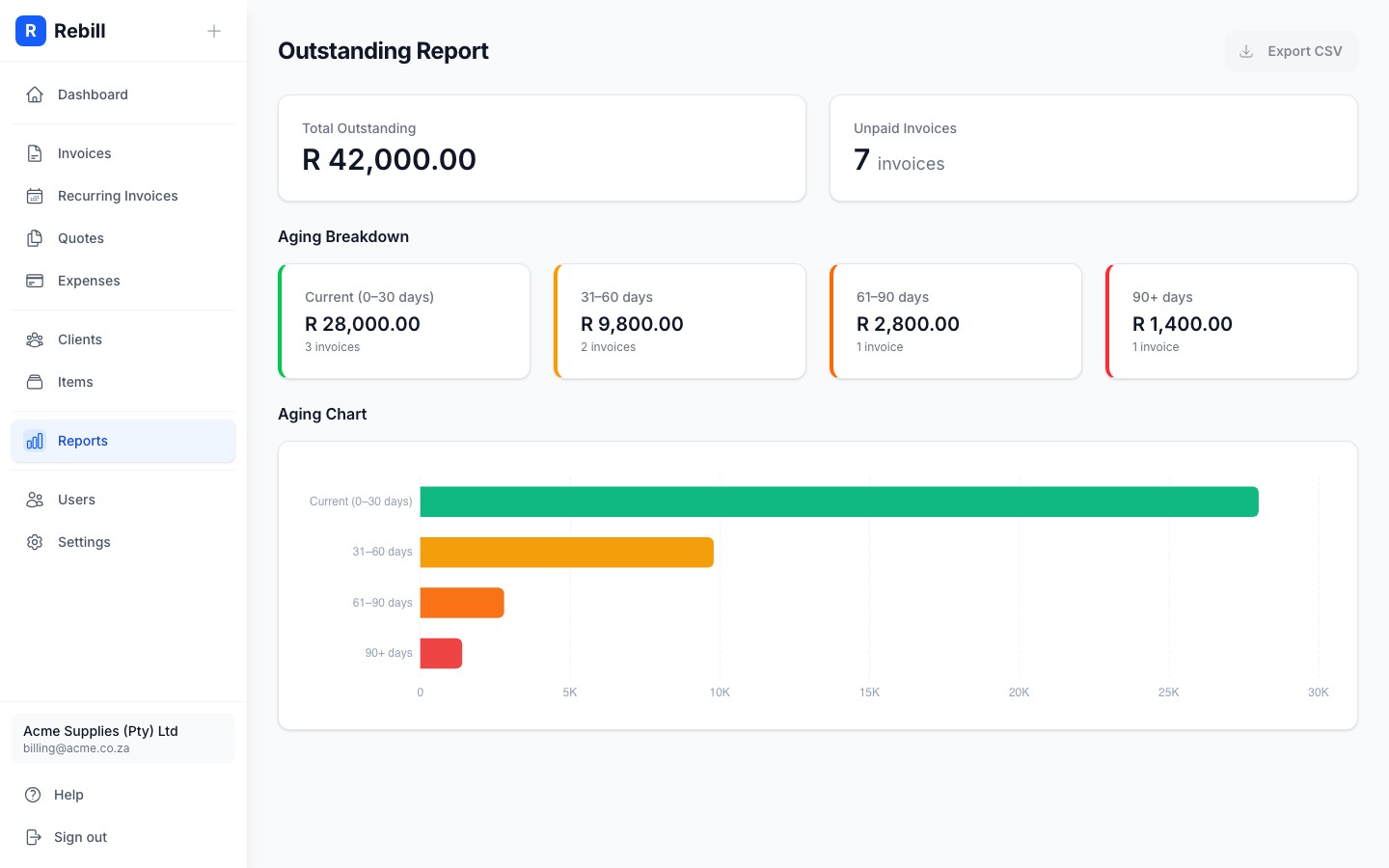Viewport: 1389px width, 868px height.
Task: Click the Quotes icon in sidebar
Action: click(x=35, y=238)
